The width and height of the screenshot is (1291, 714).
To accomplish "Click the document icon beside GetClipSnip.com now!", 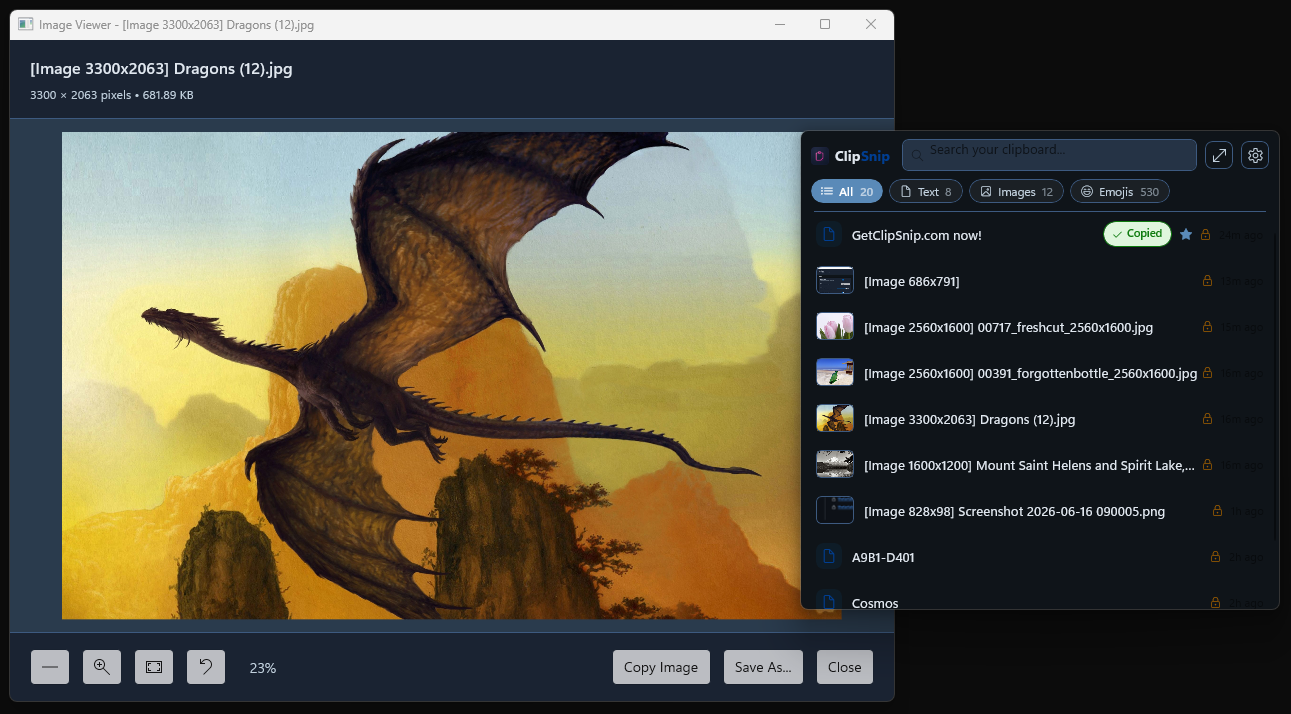I will point(828,235).
